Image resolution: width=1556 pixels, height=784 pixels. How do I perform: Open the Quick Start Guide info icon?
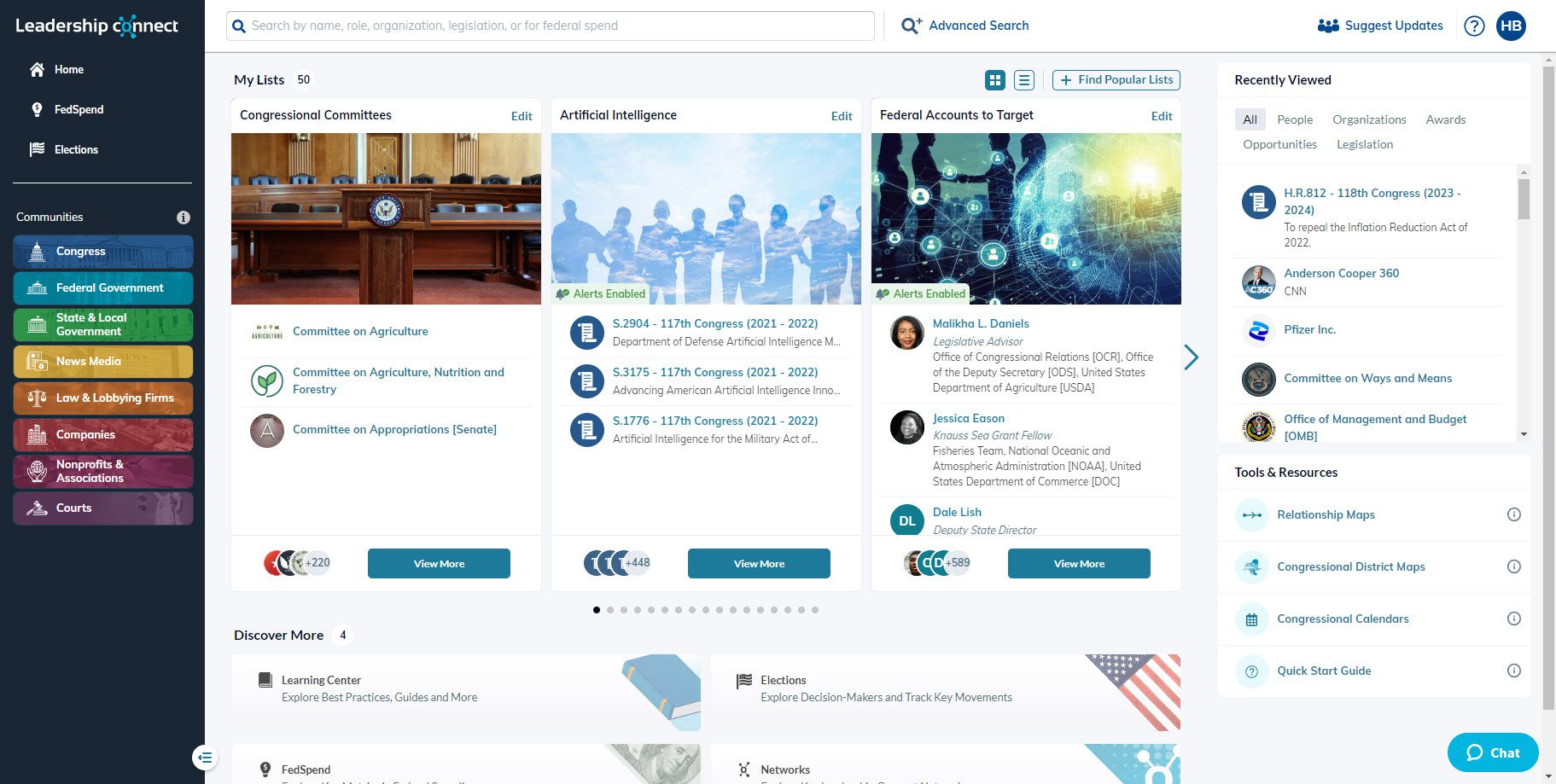(1513, 671)
